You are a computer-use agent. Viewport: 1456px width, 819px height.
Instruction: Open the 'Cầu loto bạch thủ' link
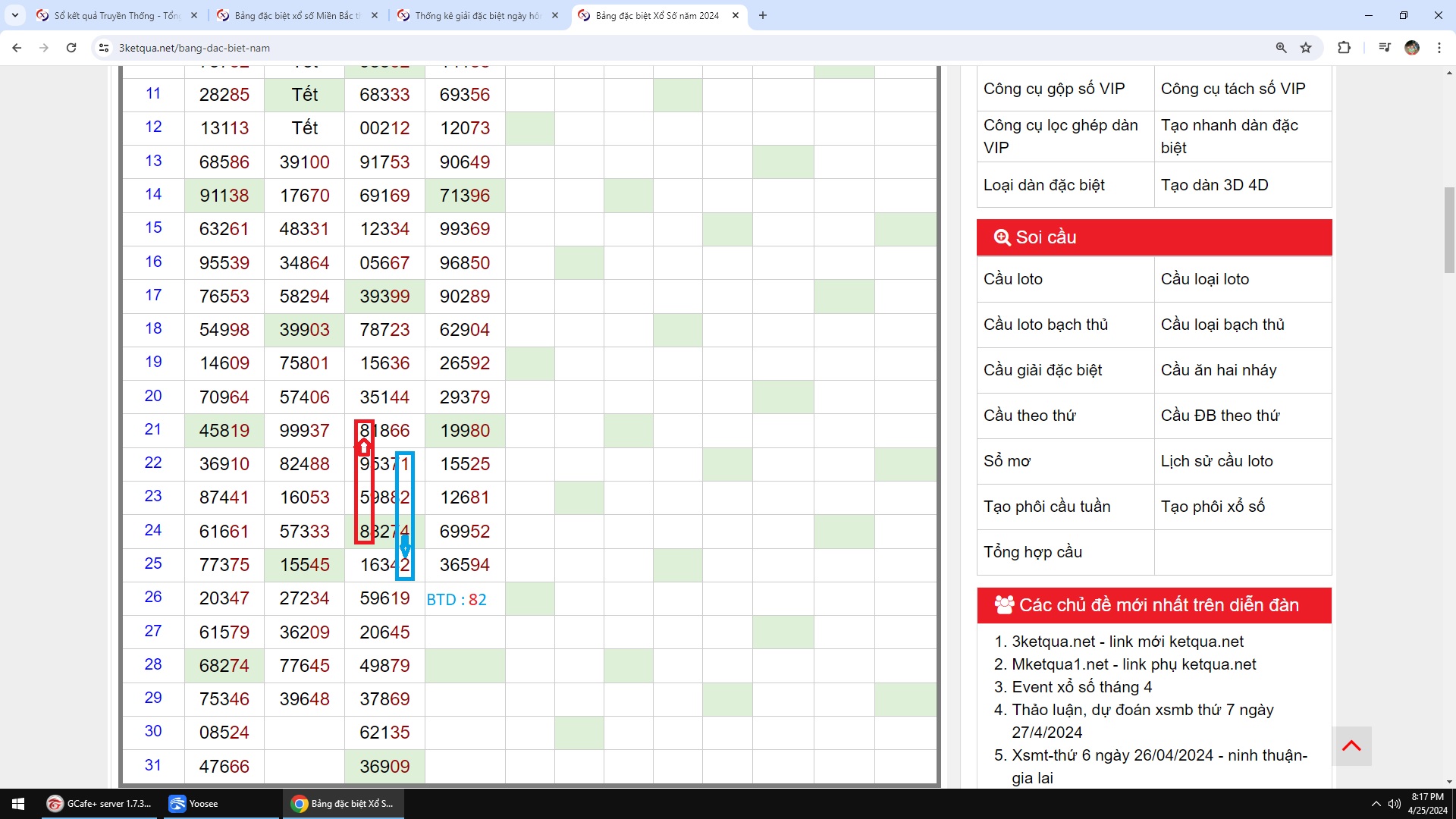[x=1045, y=325]
